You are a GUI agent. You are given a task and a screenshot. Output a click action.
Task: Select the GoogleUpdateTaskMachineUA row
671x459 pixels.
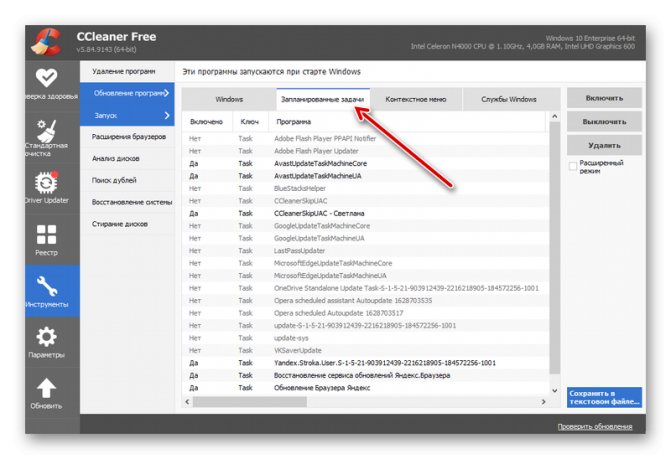click(x=366, y=238)
